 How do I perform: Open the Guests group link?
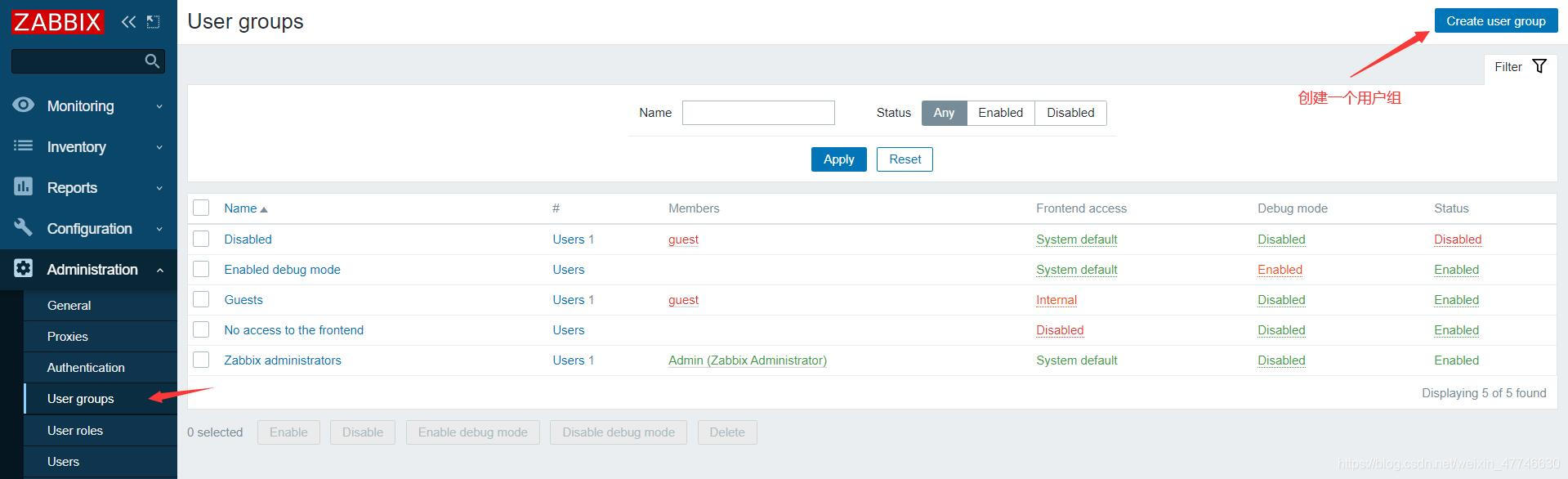click(243, 299)
